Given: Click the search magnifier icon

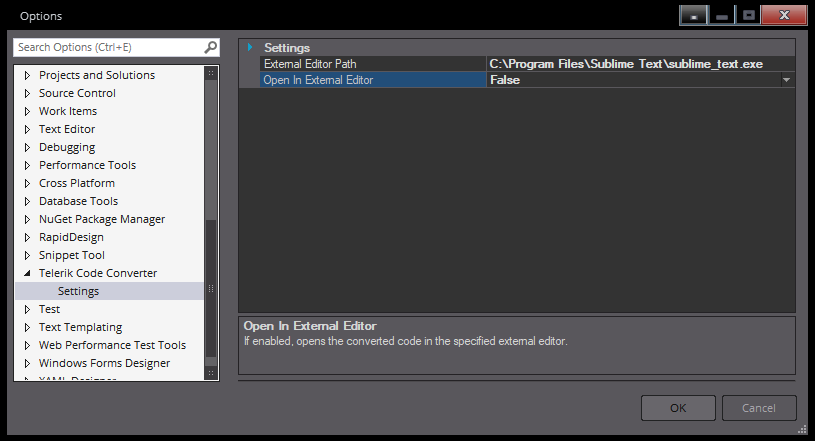Looking at the screenshot, I should [x=211, y=47].
